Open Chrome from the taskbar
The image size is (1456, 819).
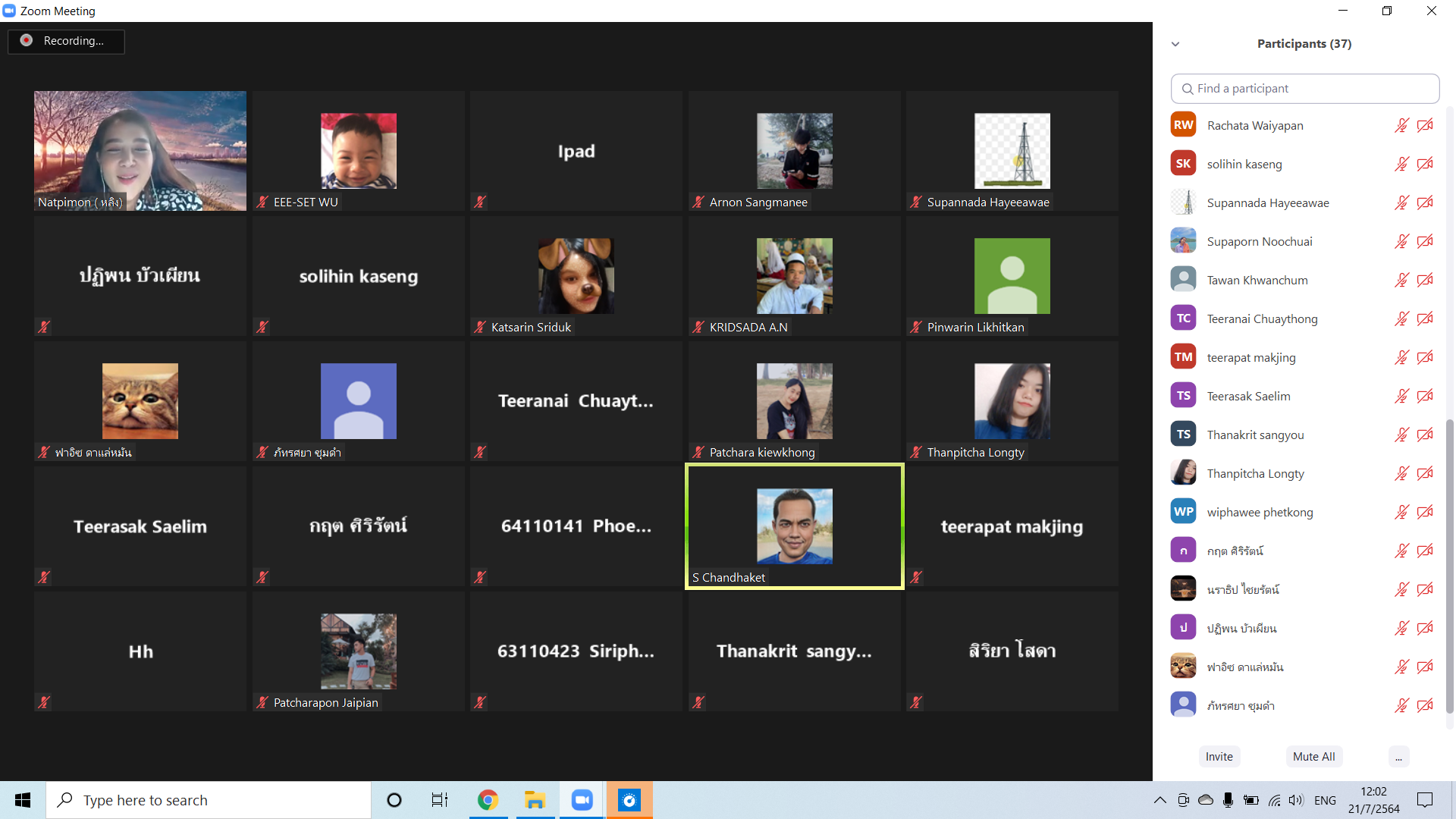tap(488, 800)
